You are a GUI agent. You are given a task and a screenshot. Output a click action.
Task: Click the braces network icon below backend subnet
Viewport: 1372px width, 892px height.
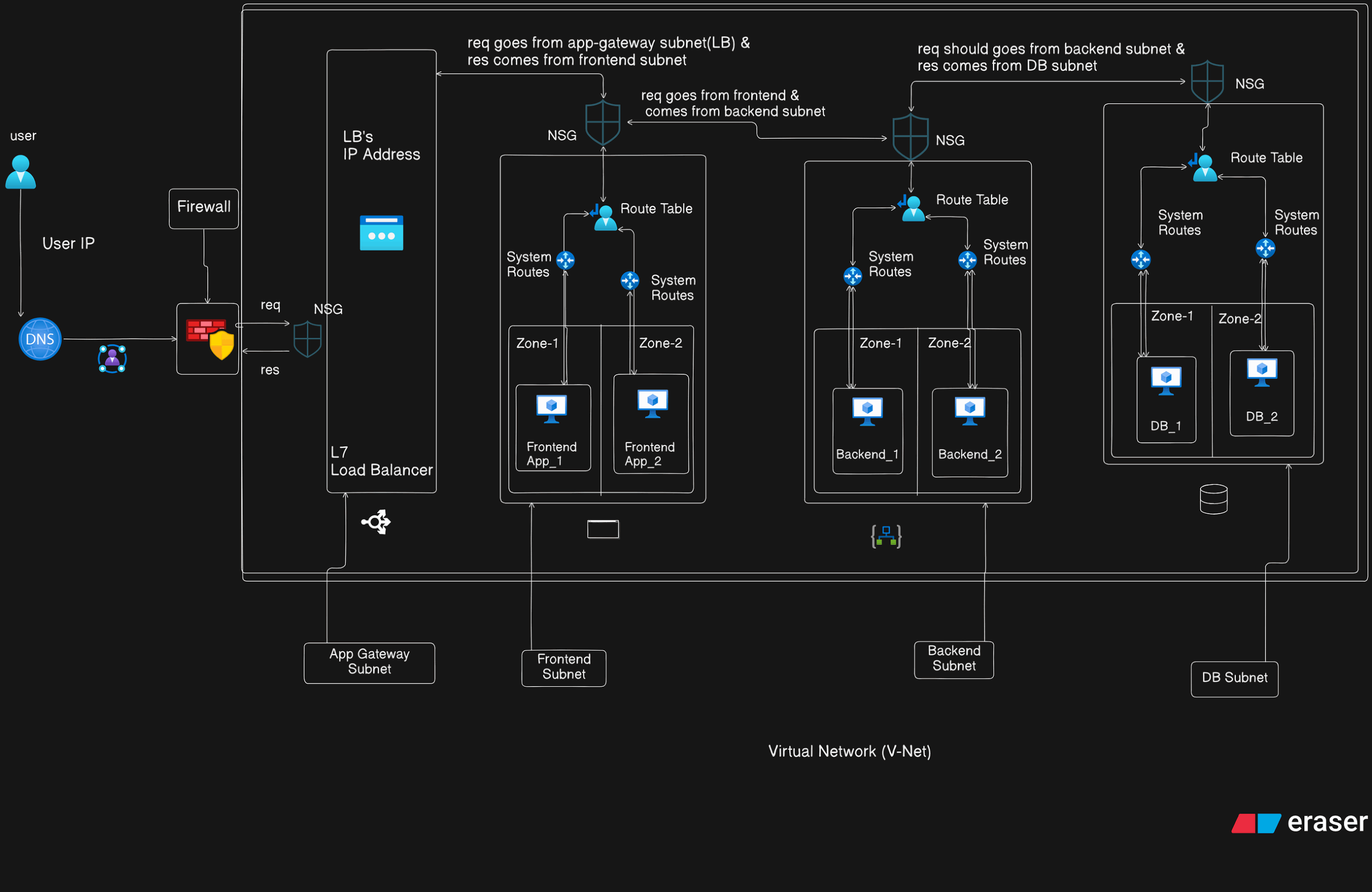coord(886,536)
